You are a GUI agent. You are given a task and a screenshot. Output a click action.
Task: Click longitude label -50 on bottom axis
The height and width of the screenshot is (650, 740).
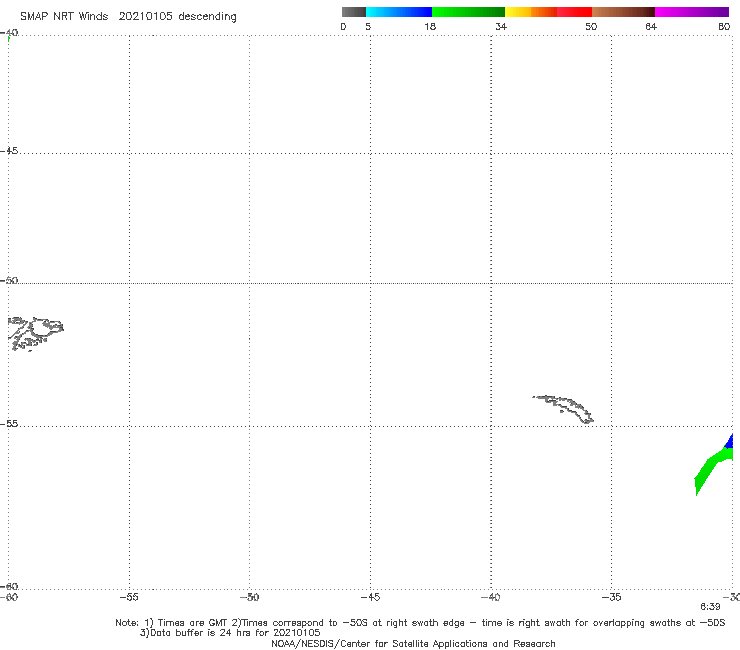249,597
